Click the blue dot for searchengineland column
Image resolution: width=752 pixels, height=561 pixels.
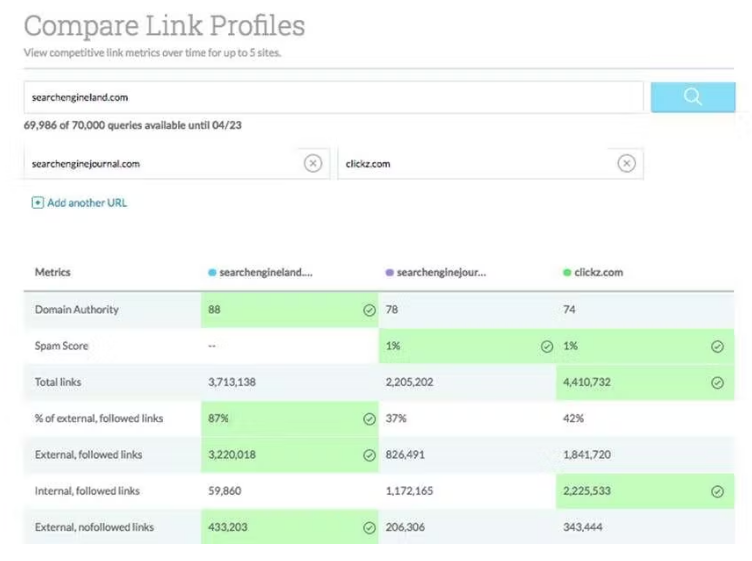212,272
